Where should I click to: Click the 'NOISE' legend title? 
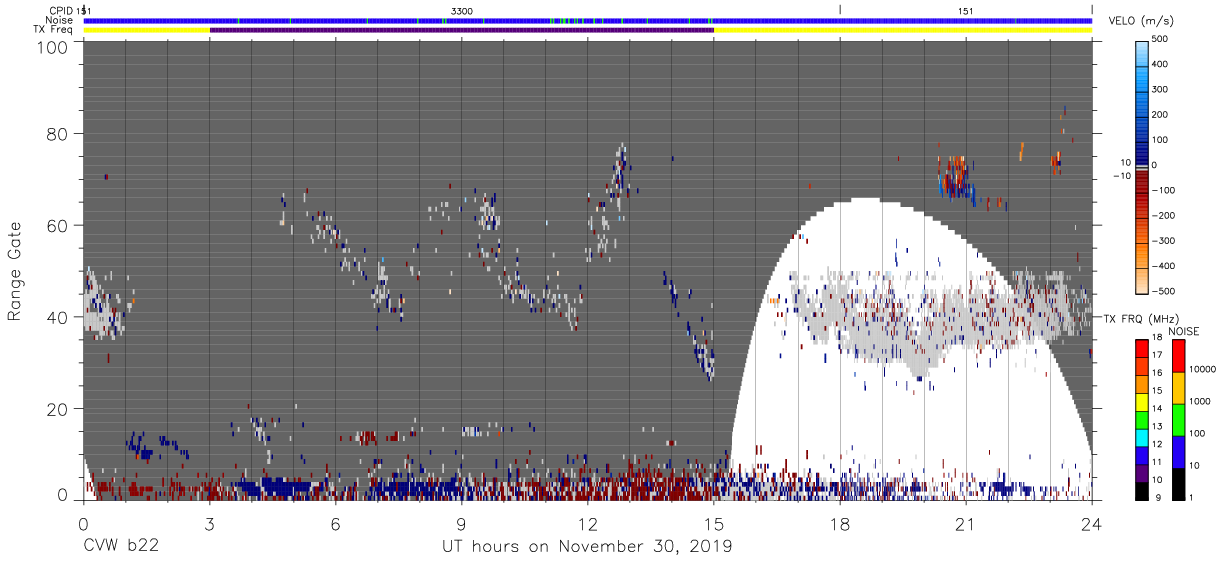tap(1183, 331)
